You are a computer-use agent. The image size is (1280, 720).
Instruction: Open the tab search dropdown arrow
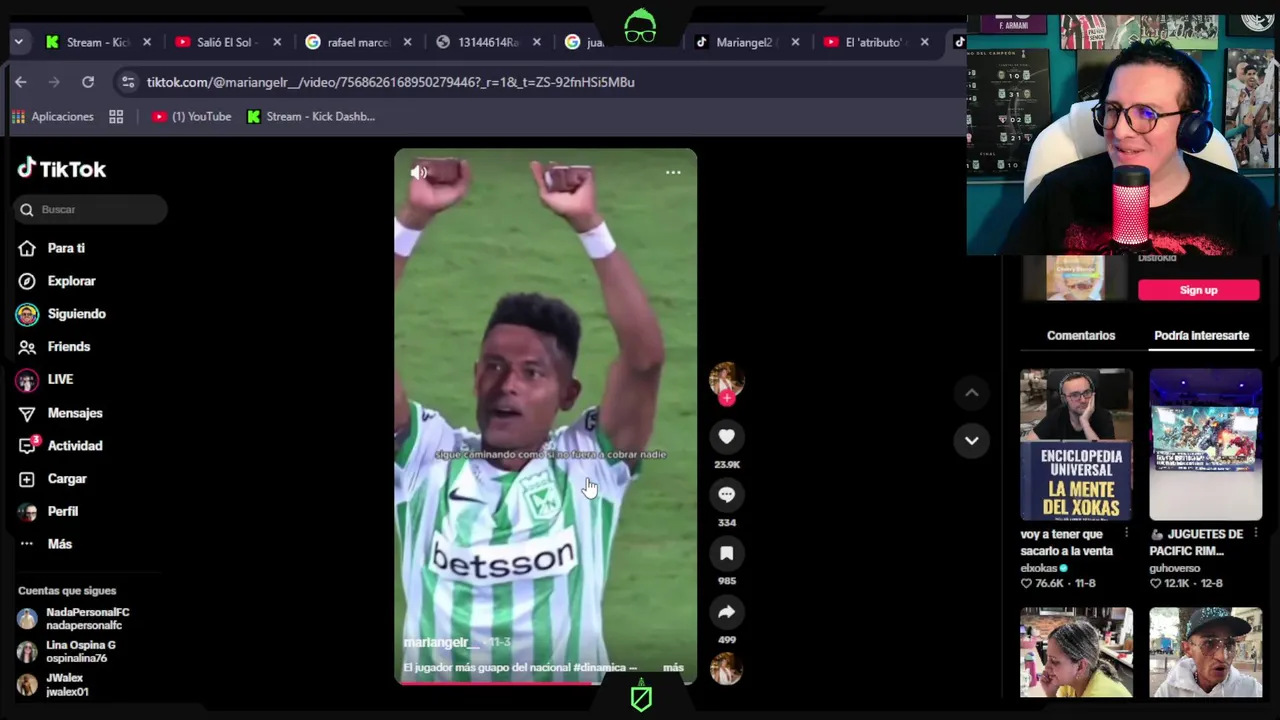pyautogui.click(x=18, y=42)
